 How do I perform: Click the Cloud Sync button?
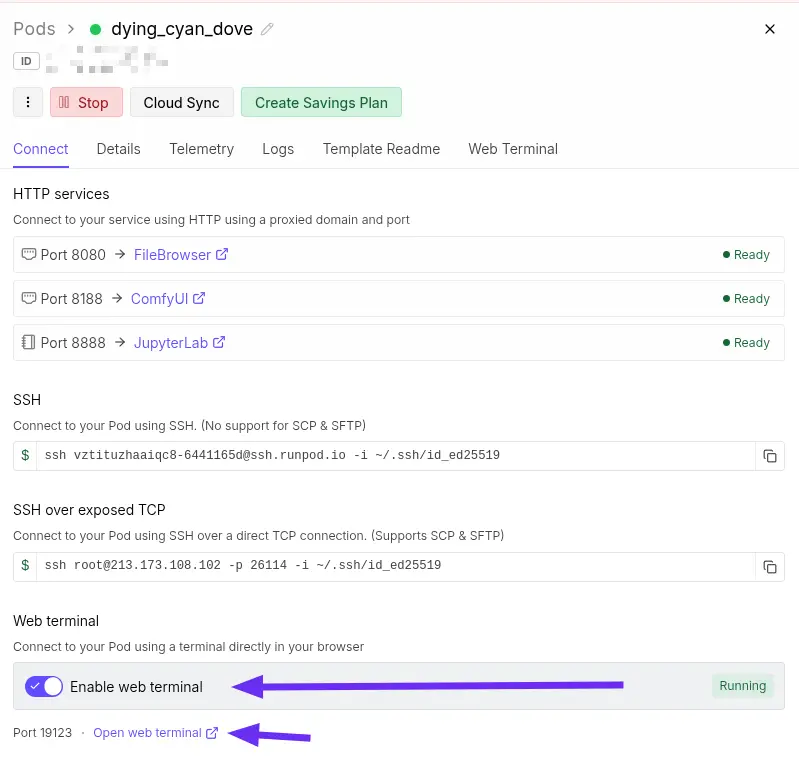tap(181, 102)
